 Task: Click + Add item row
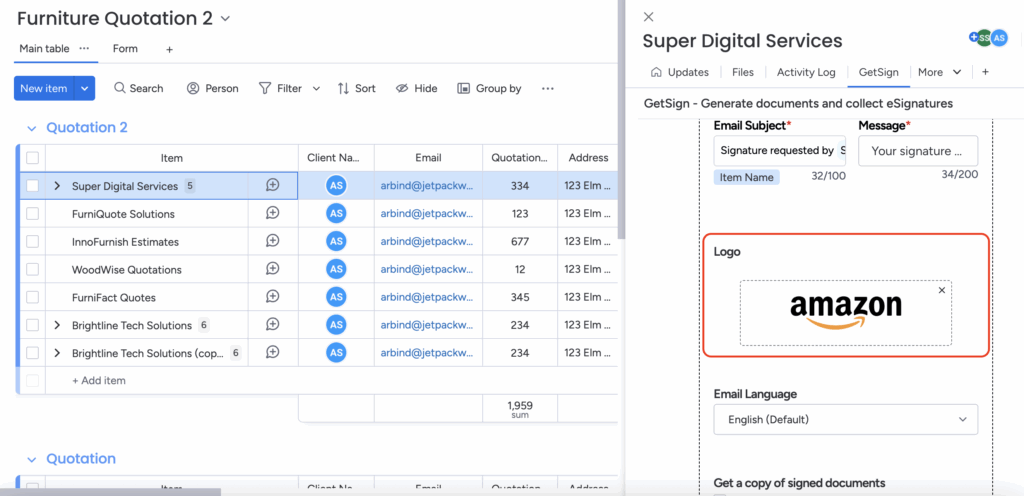point(98,380)
